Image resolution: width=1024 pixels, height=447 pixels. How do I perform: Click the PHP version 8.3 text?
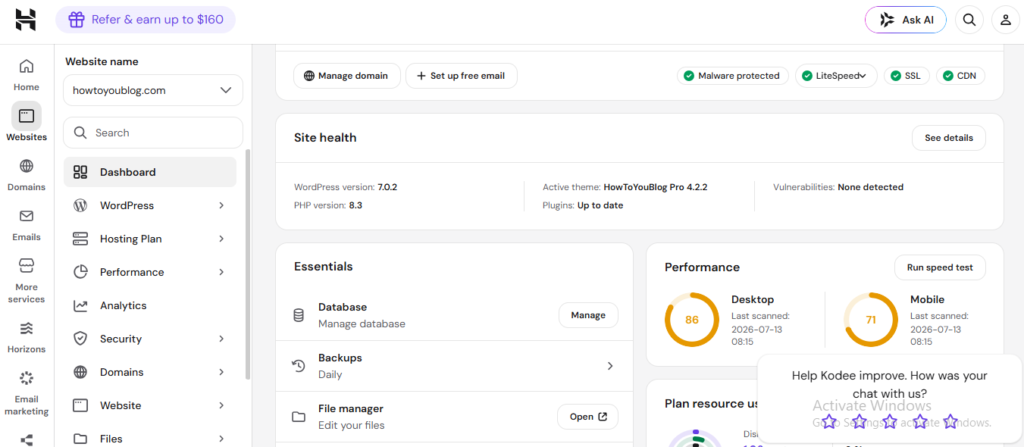328,205
